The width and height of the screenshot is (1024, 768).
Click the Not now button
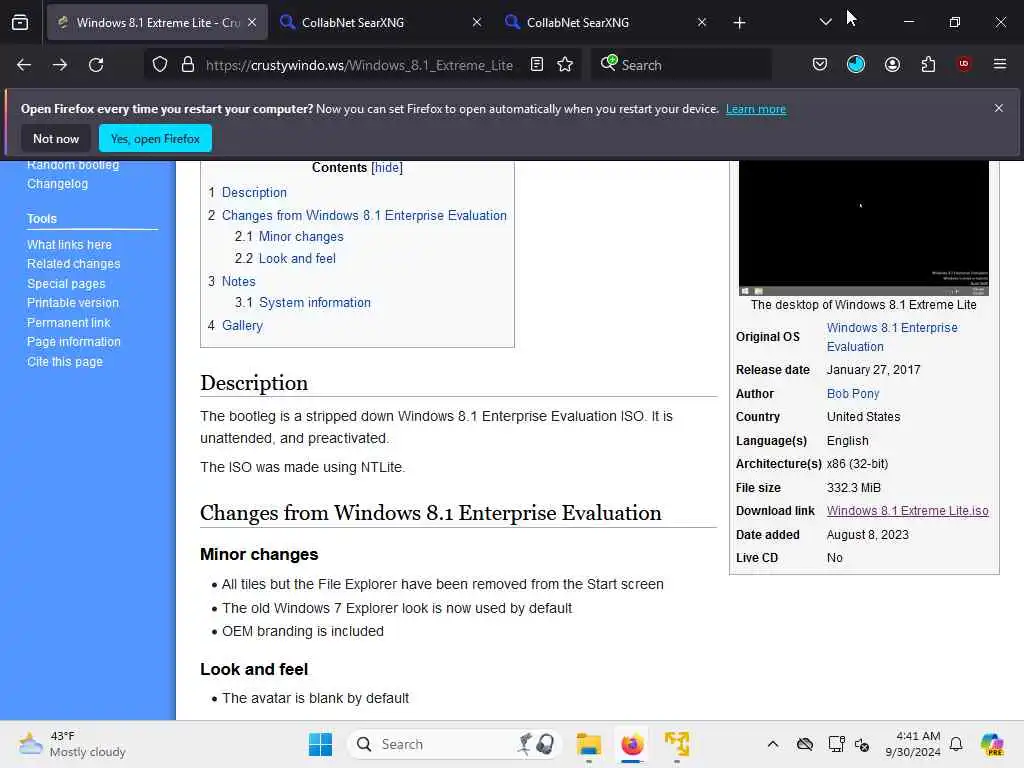tap(56, 138)
